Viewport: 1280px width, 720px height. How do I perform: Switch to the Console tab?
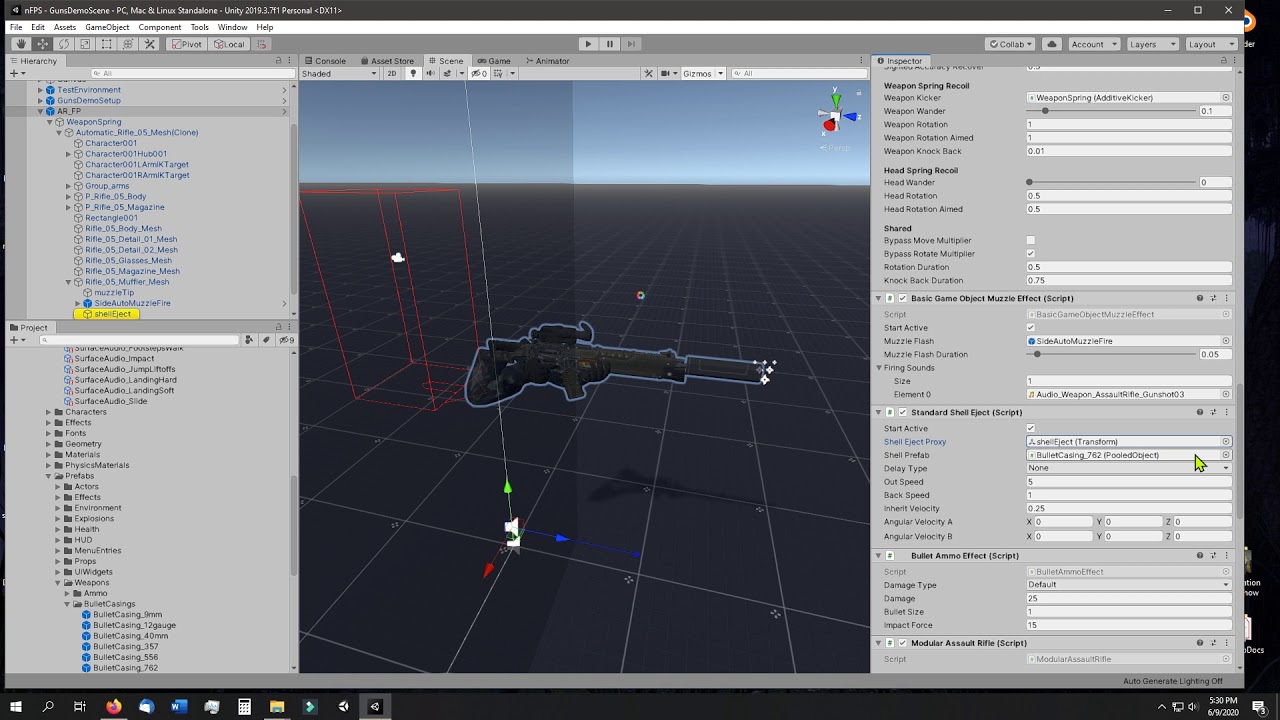pos(325,61)
